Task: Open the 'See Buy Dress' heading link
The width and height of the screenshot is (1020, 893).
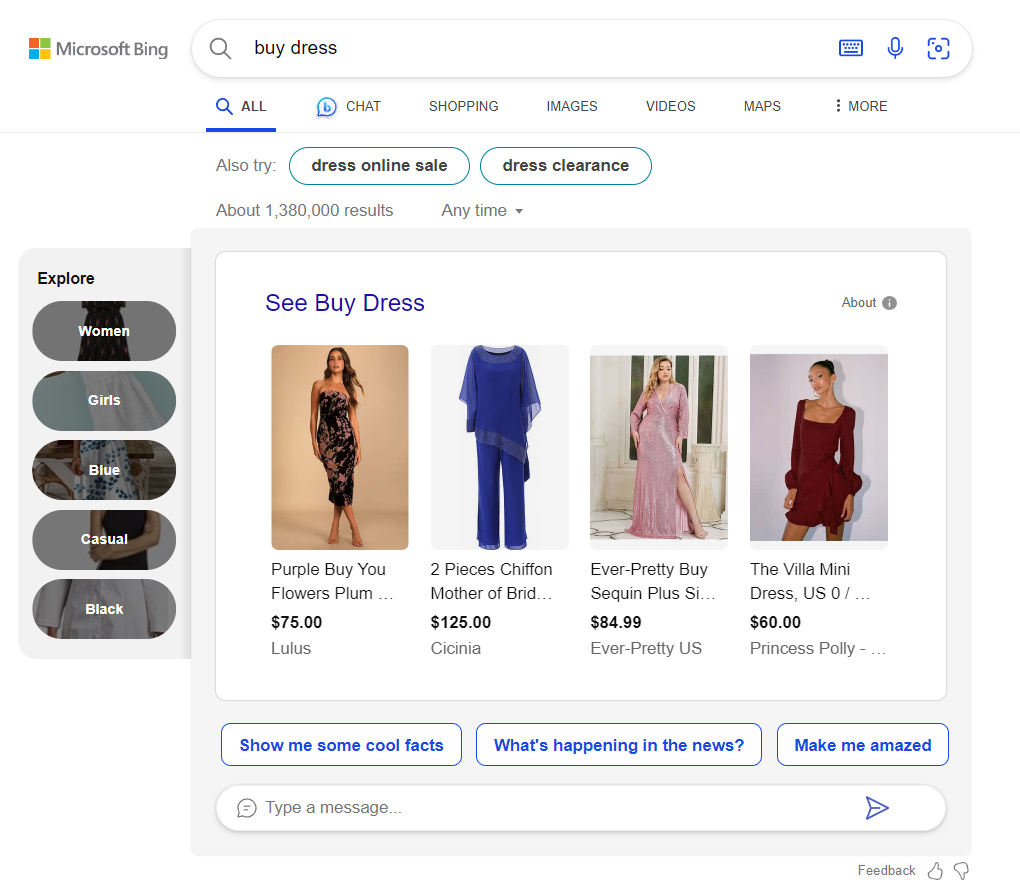Action: coord(345,303)
